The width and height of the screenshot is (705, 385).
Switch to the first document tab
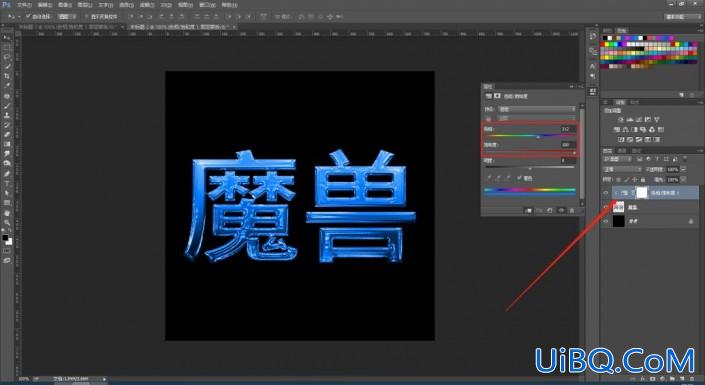pos(67,27)
